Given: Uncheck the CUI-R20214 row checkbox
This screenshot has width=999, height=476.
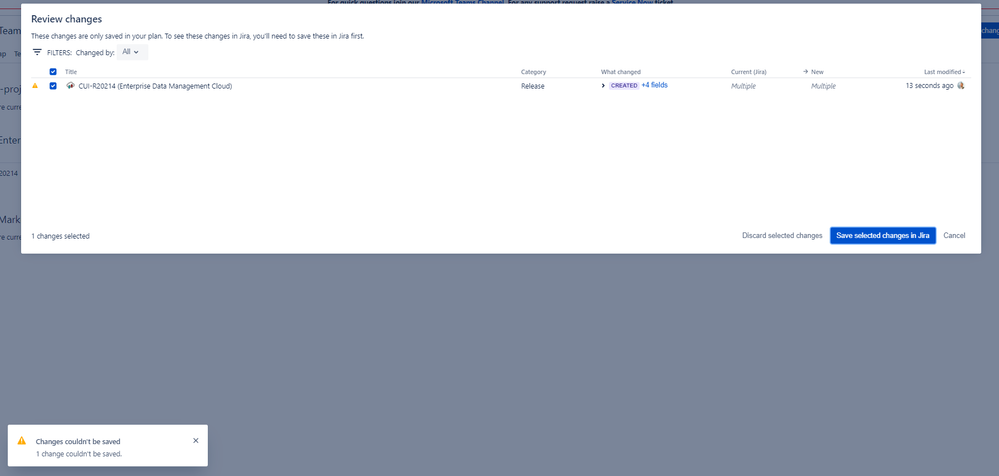Looking at the screenshot, I should [x=53, y=85].
